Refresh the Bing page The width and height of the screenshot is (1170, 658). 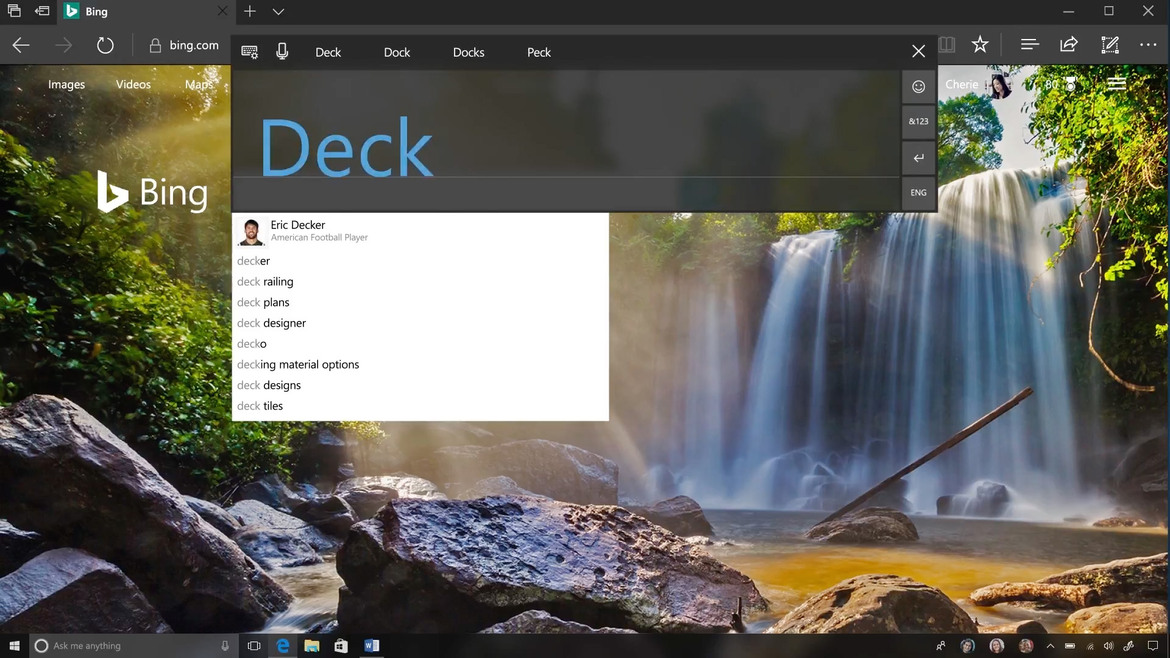click(105, 45)
